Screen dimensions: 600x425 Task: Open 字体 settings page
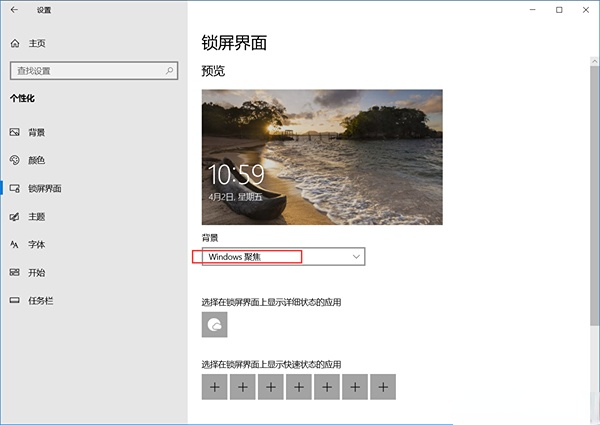[94, 244]
